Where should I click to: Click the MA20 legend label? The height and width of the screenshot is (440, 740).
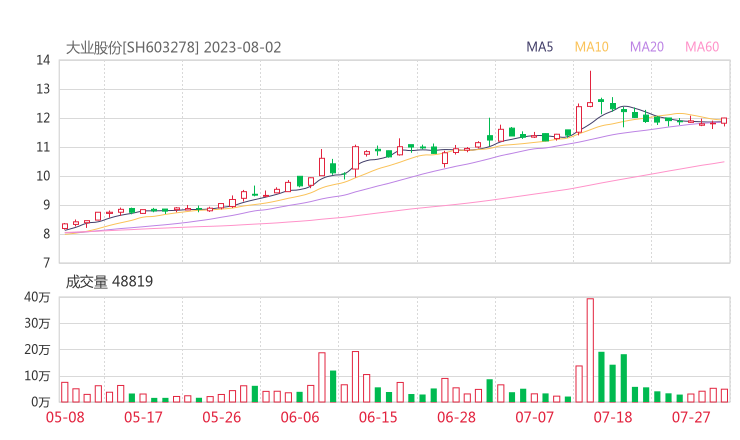[x=647, y=47]
